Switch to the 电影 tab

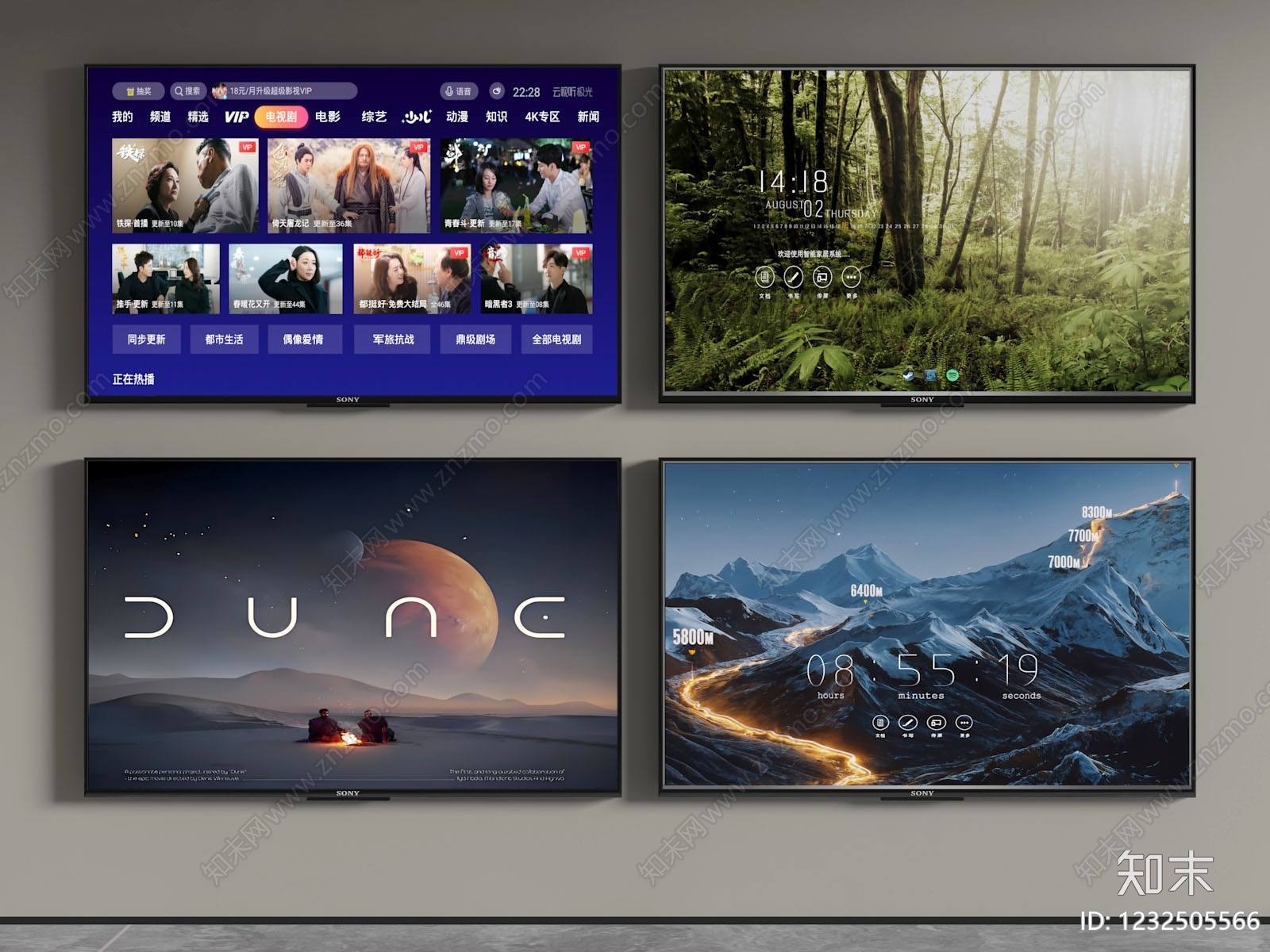pyautogui.click(x=328, y=117)
